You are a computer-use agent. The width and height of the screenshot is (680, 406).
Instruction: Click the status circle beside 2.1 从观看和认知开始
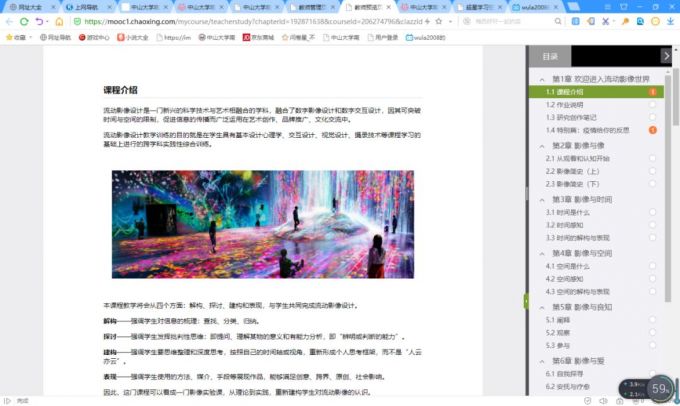coord(652,158)
